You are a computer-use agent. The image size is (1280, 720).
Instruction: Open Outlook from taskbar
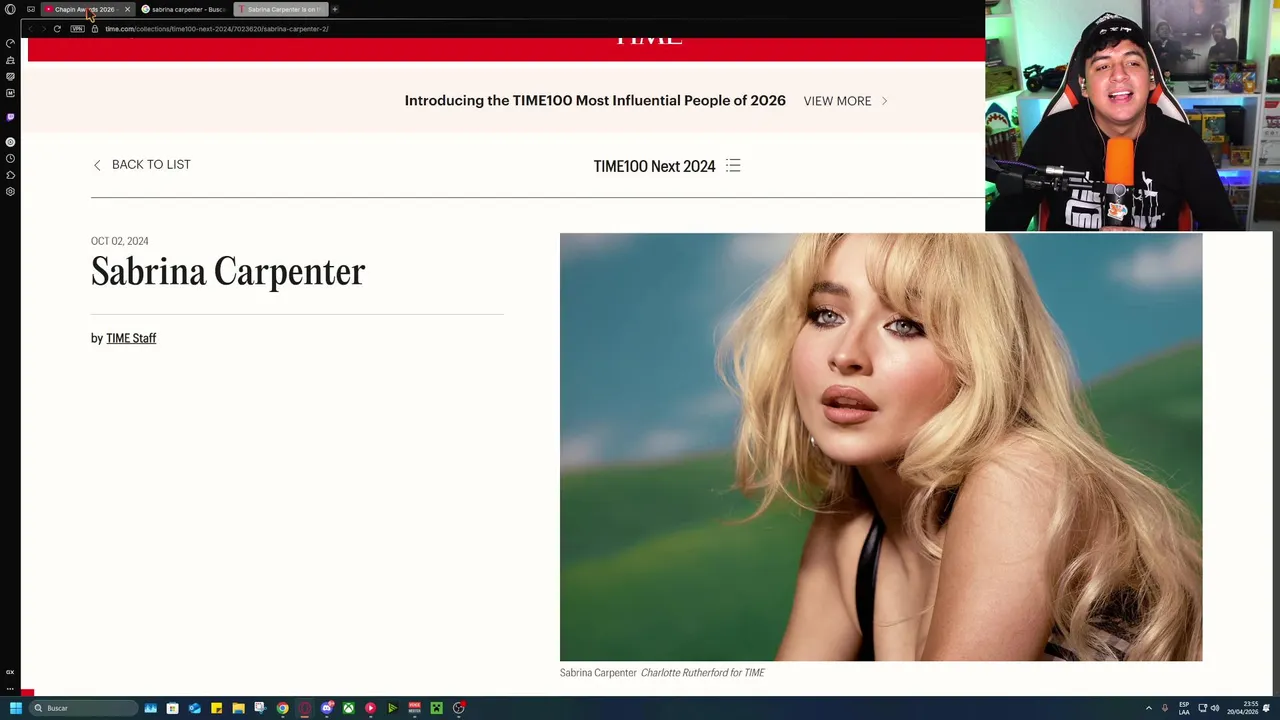pos(195,708)
